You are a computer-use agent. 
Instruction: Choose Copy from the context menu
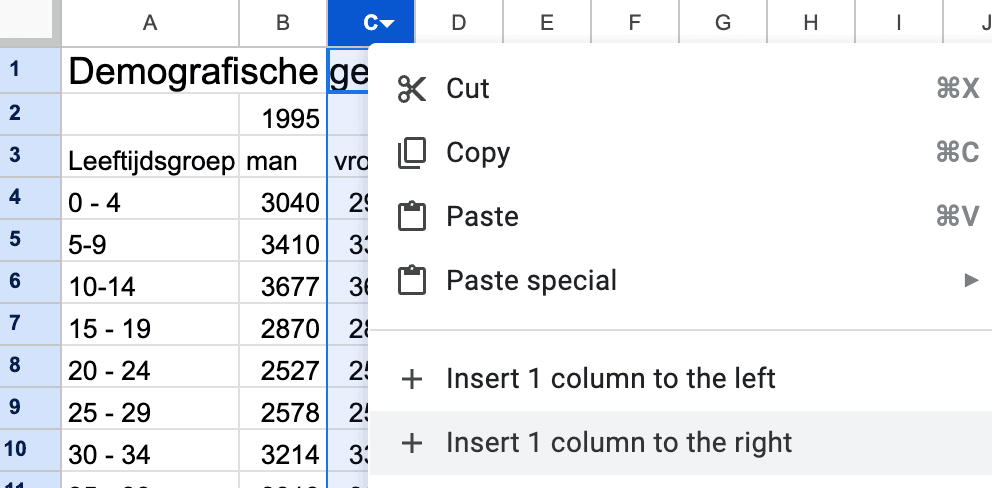pos(478,153)
